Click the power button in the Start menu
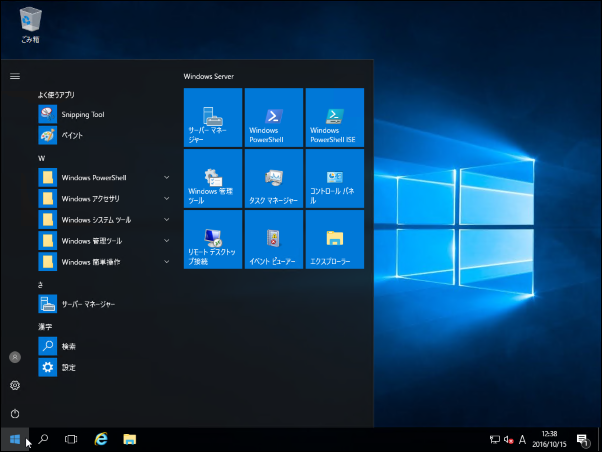 15,413
